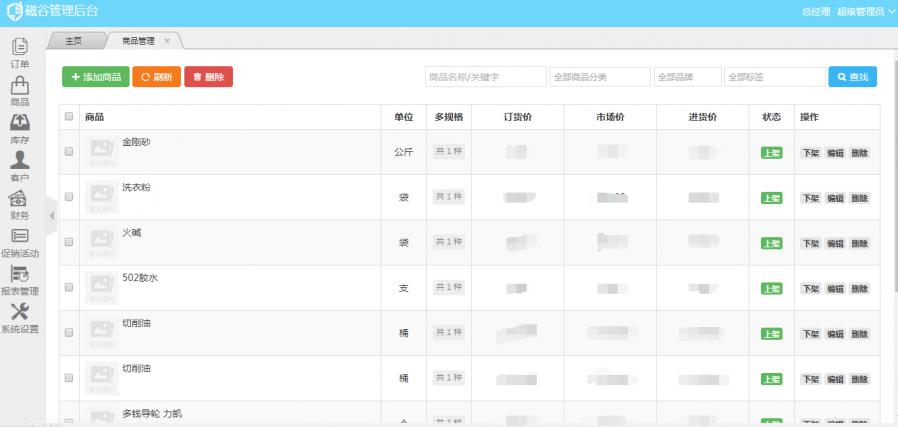Open the 库存 inventory sidebar icon
Image resolution: width=898 pixels, height=427 pixels.
coord(19,123)
